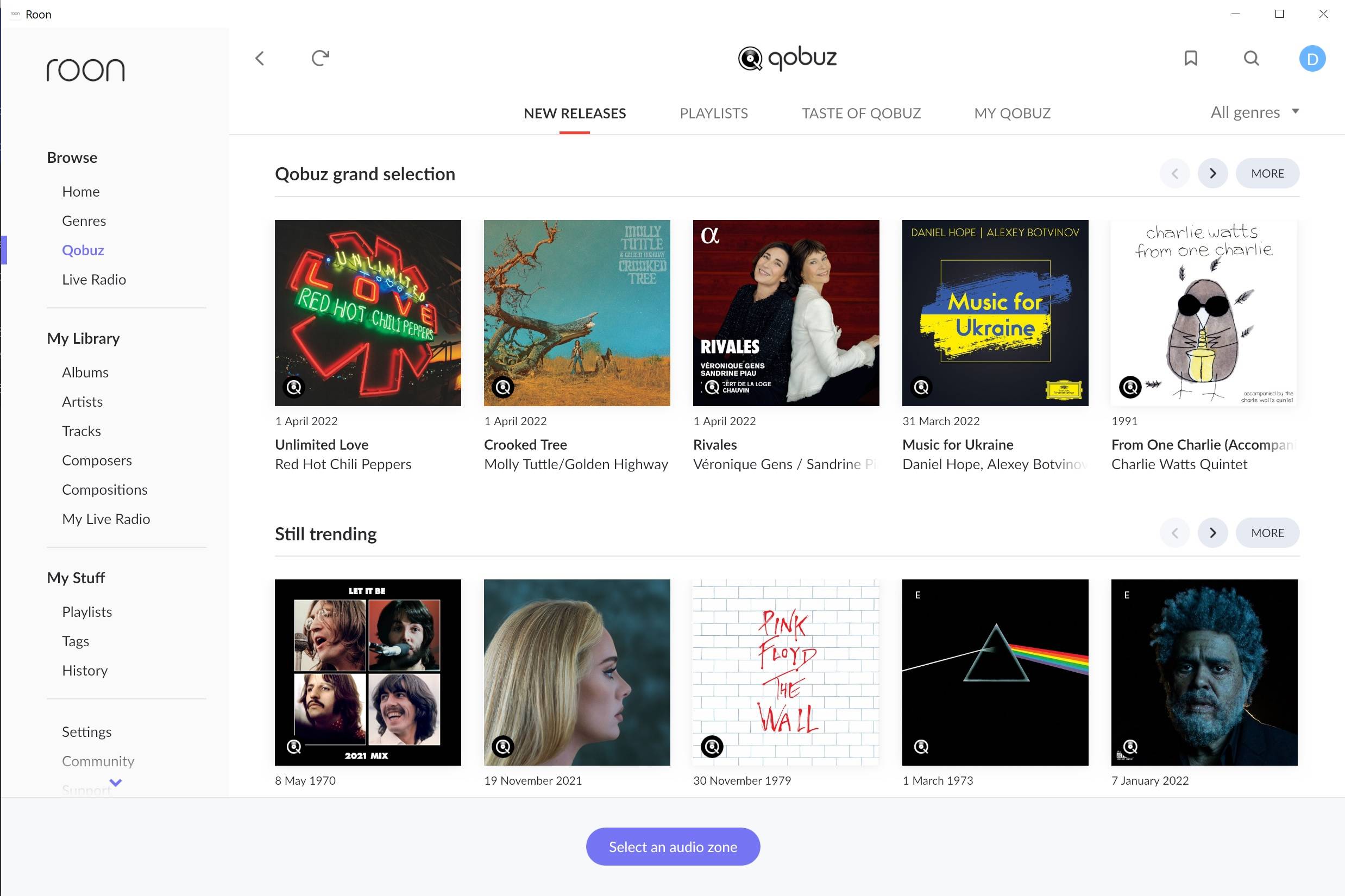Open Compositions in My Library
Viewport: 1345px width, 896px height.
tap(105, 490)
